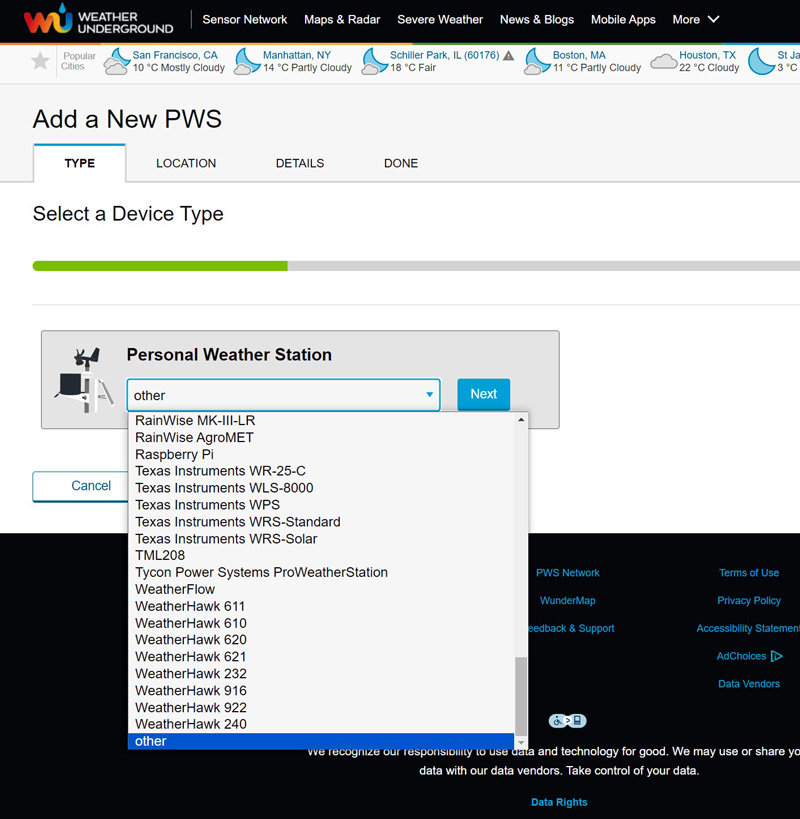Select Texas Instruments WR-25-C option
Viewport: 800px width, 819px height.
pos(321,471)
